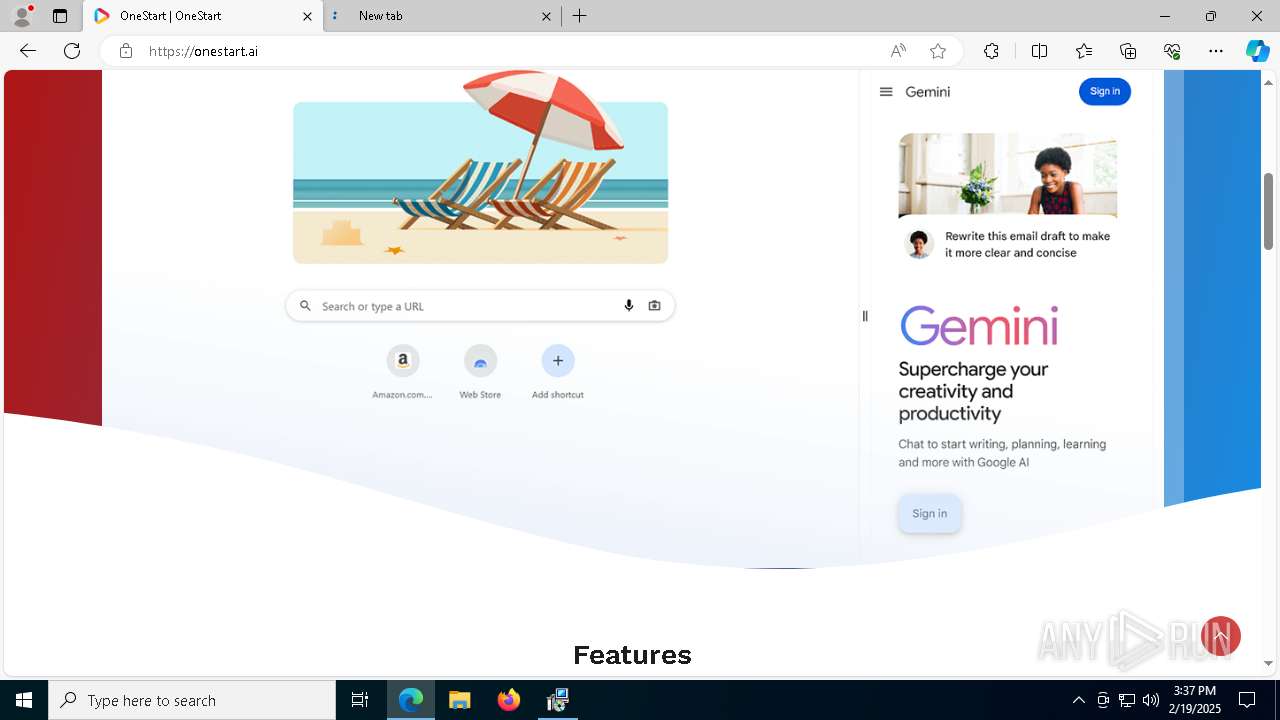
Task: Open the notification center icon
Action: 1247,700
